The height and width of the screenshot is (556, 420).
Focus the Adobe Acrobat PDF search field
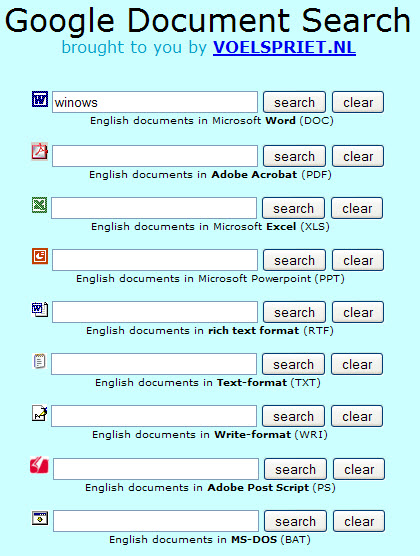[x=155, y=156]
